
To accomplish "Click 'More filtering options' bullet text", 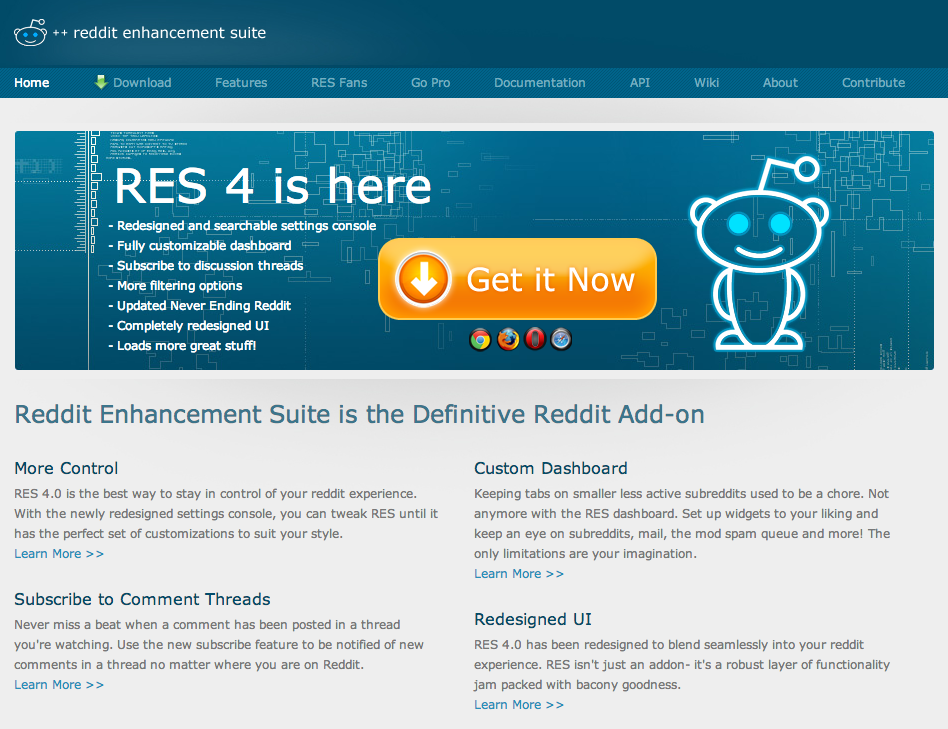I will [x=180, y=285].
